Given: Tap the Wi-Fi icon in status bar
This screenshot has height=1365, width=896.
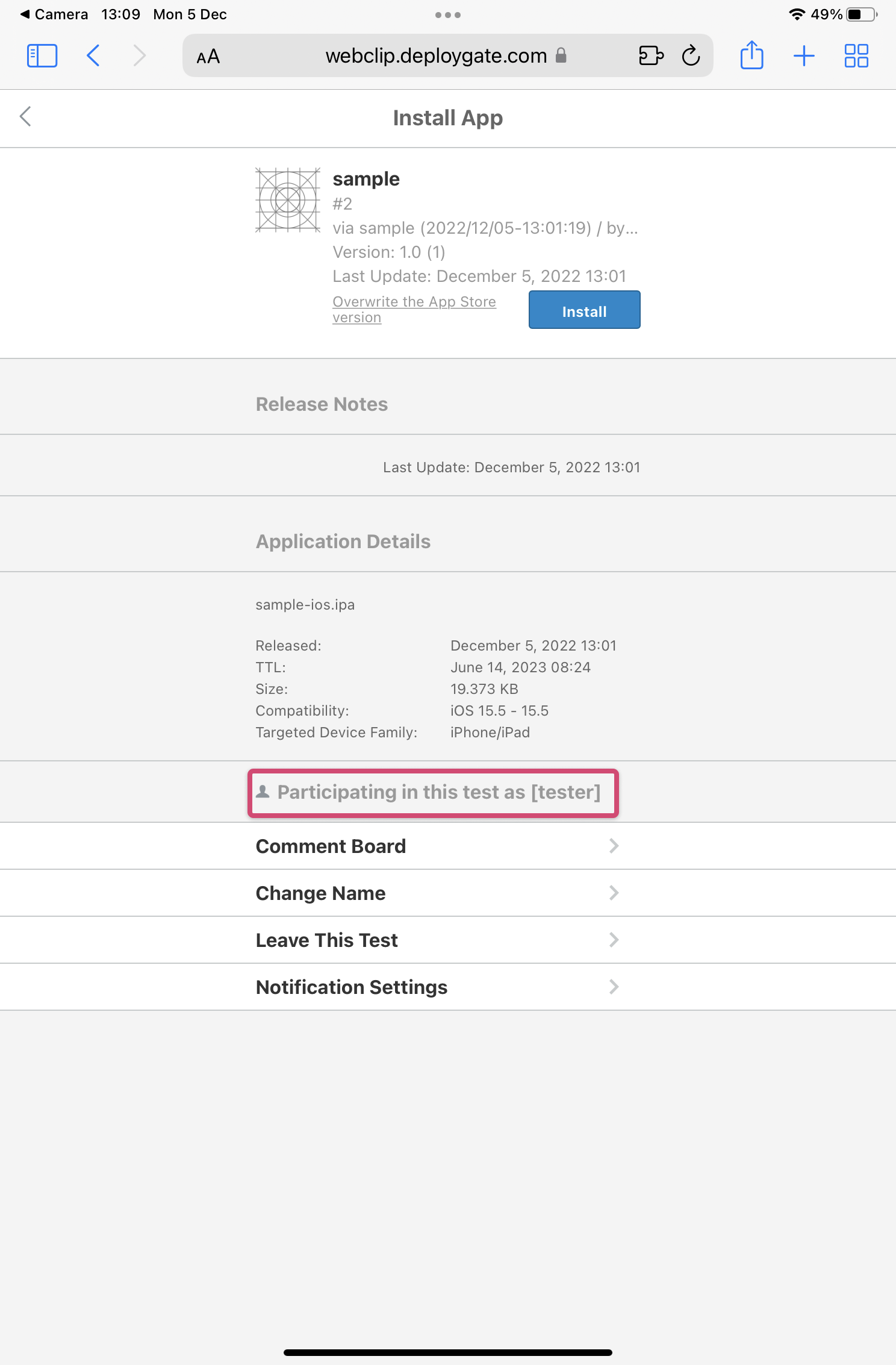Looking at the screenshot, I should (797, 14).
